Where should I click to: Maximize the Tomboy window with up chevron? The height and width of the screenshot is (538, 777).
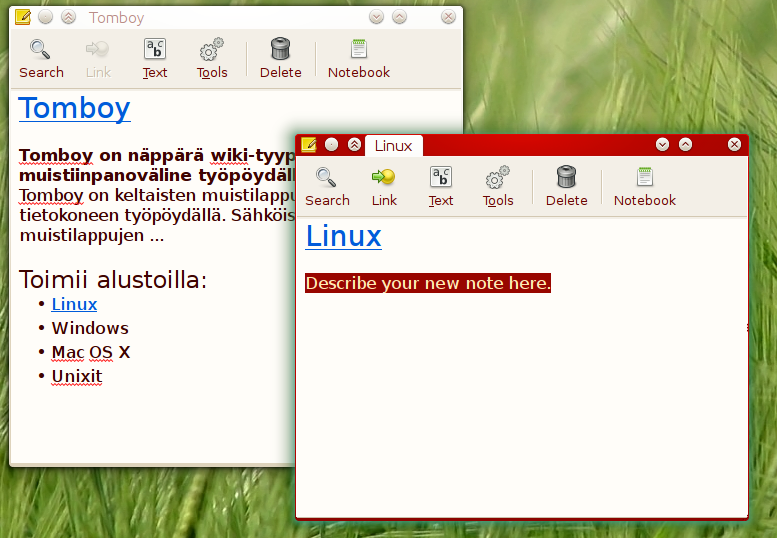coord(399,17)
